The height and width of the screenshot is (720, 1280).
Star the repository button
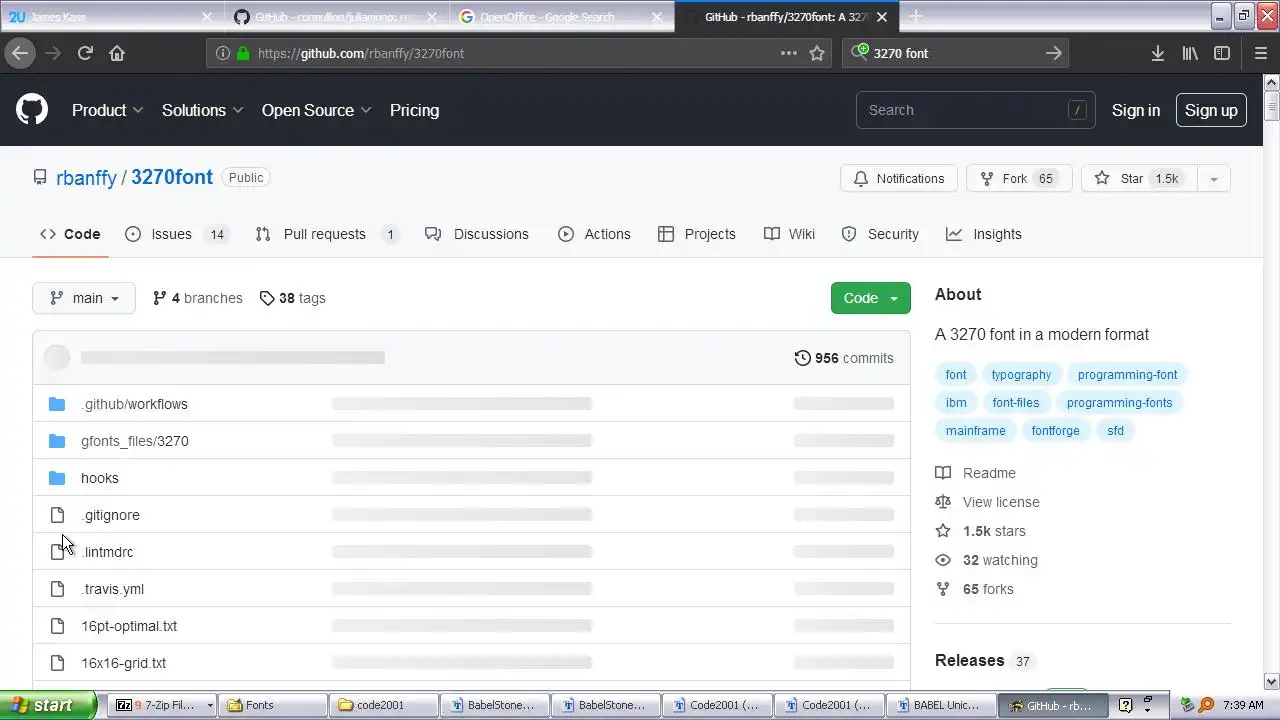[x=1139, y=178]
